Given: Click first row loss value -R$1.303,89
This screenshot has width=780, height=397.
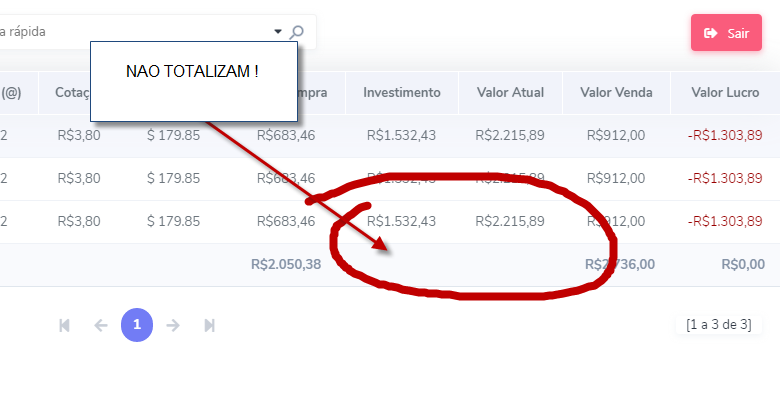Looking at the screenshot, I should point(725,135).
